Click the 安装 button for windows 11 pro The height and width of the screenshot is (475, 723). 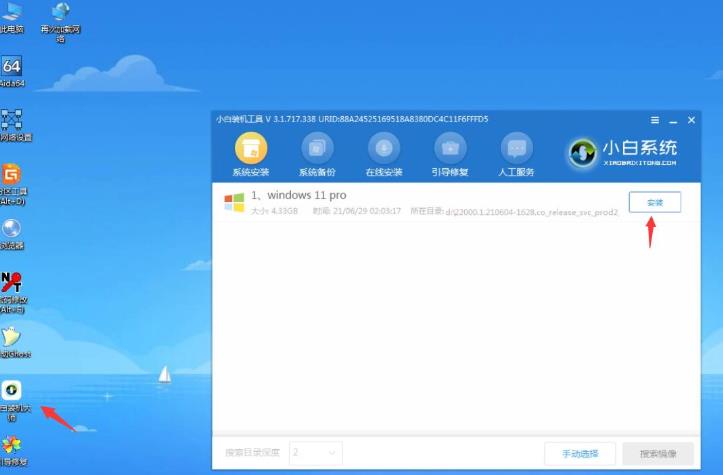pyautogui.click(x=655, y=202)
